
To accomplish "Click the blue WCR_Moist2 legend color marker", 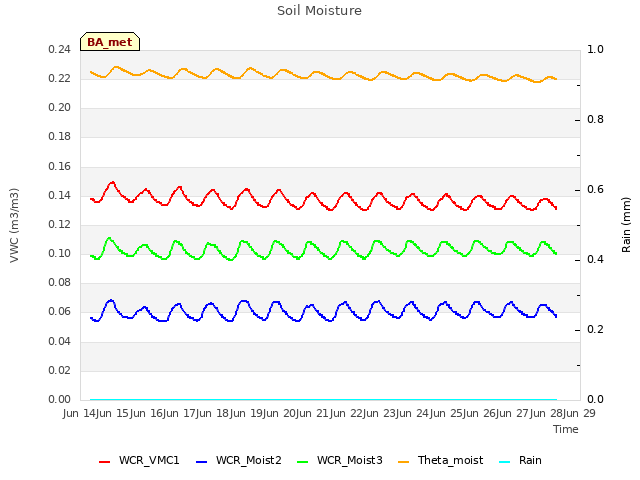I will [x=202, y=462].
